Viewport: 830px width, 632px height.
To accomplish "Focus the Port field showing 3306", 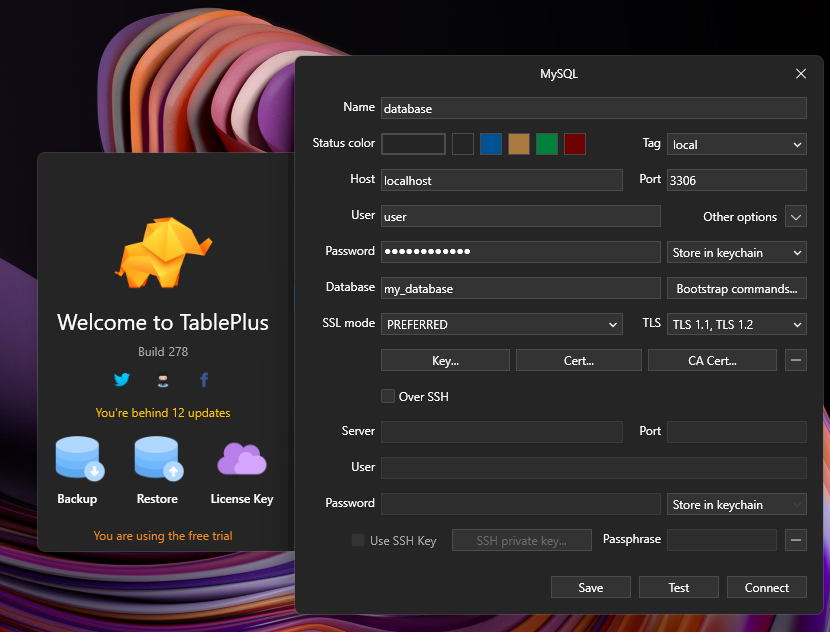I will [737, 180].
